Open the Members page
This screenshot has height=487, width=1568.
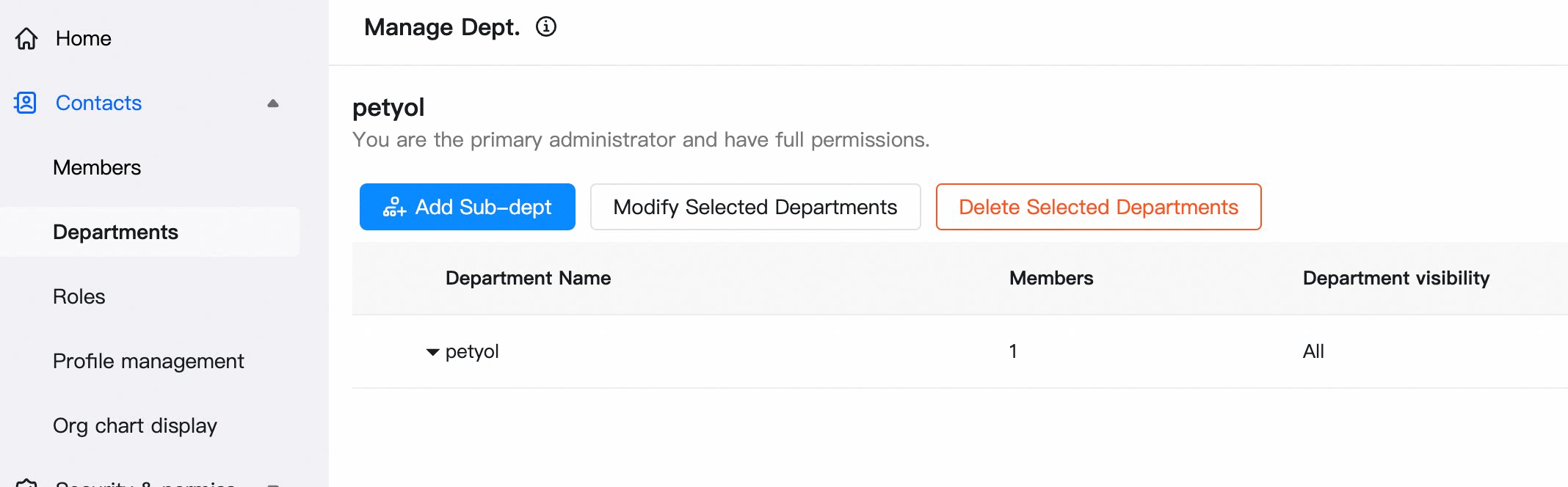tap(97, 167)
